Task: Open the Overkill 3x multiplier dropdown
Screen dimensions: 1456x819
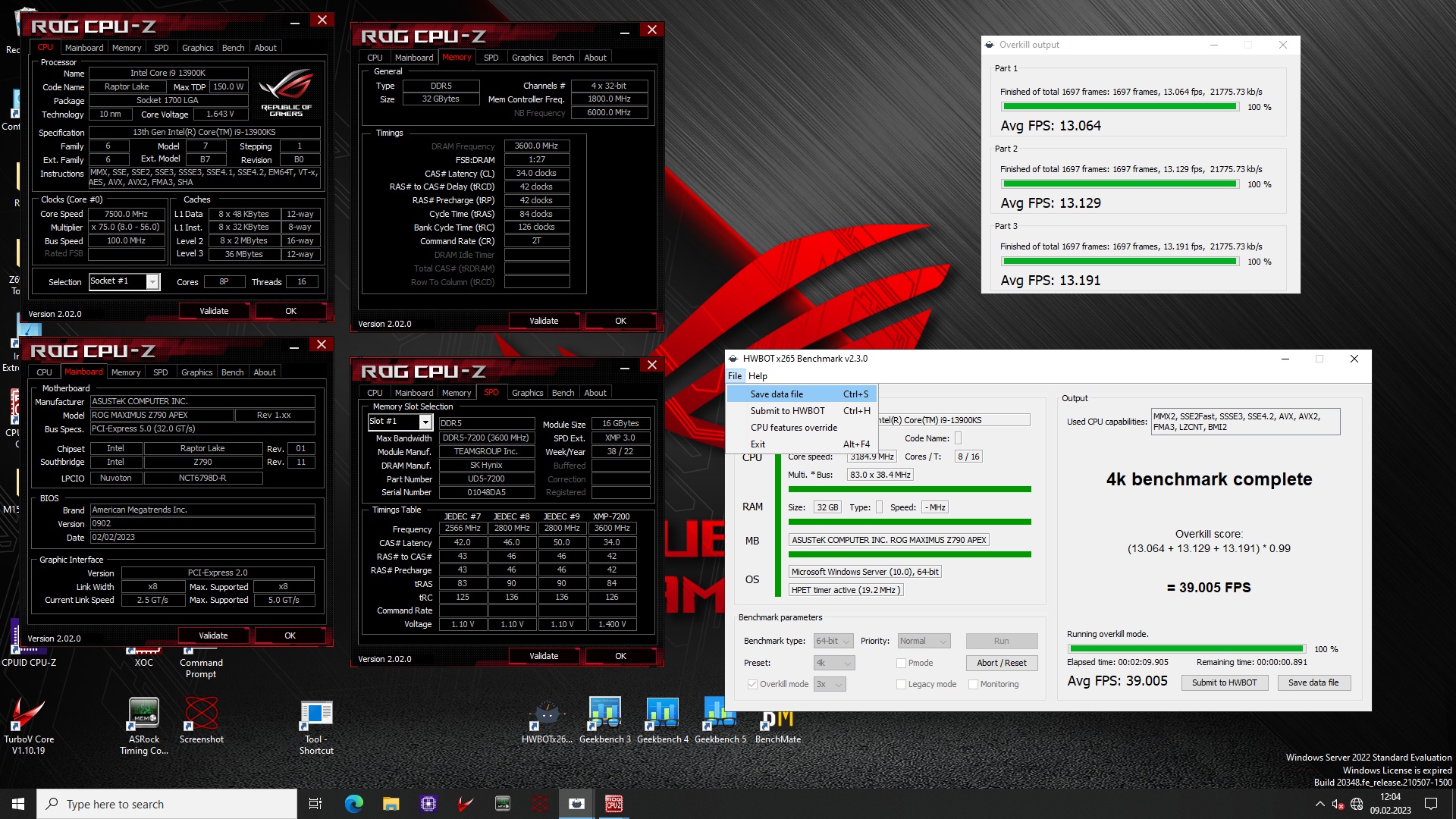Action: pos(830,684)
